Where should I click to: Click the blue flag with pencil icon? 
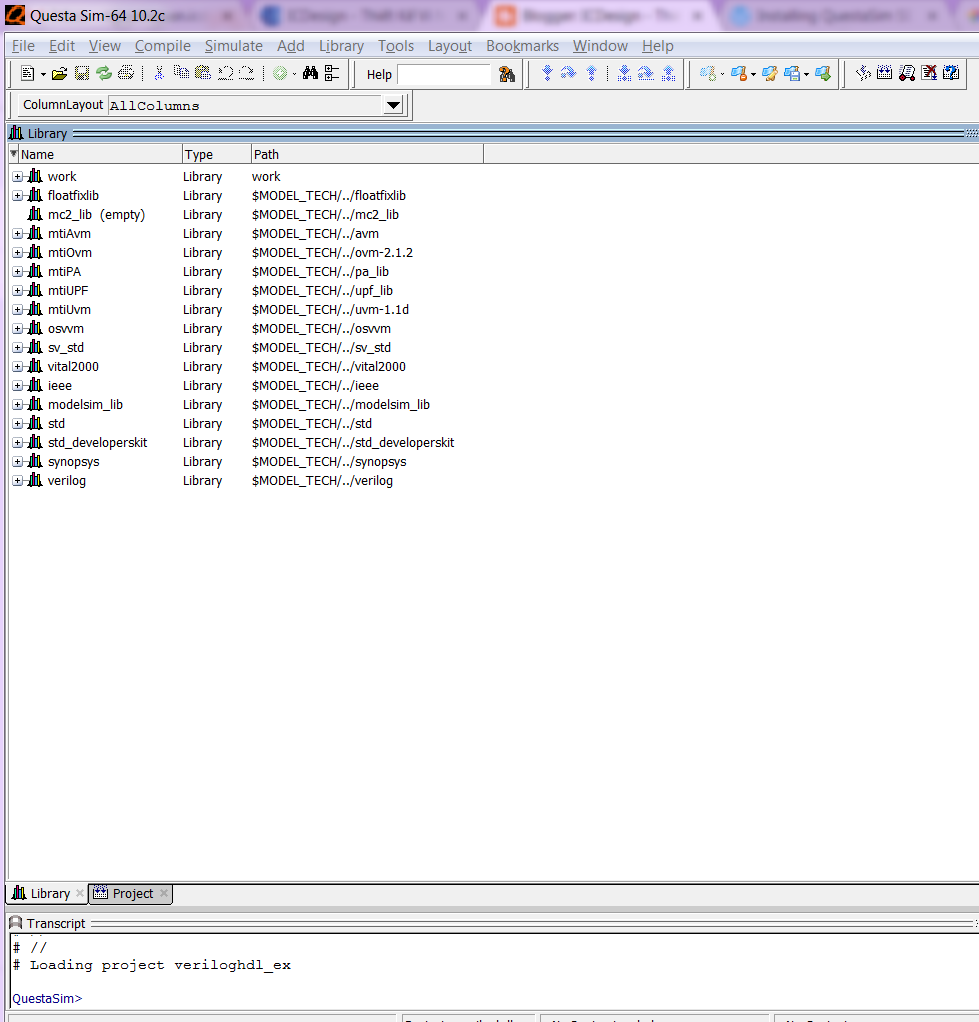pyautogui.click(x=769, y=73)
